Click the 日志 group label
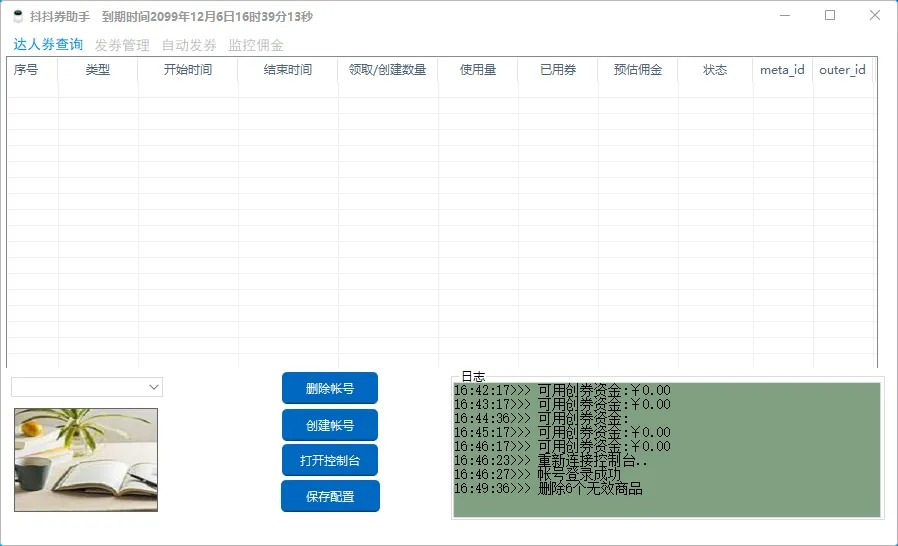898x546 pixels. pyautogui.click(x=473, y=376)
